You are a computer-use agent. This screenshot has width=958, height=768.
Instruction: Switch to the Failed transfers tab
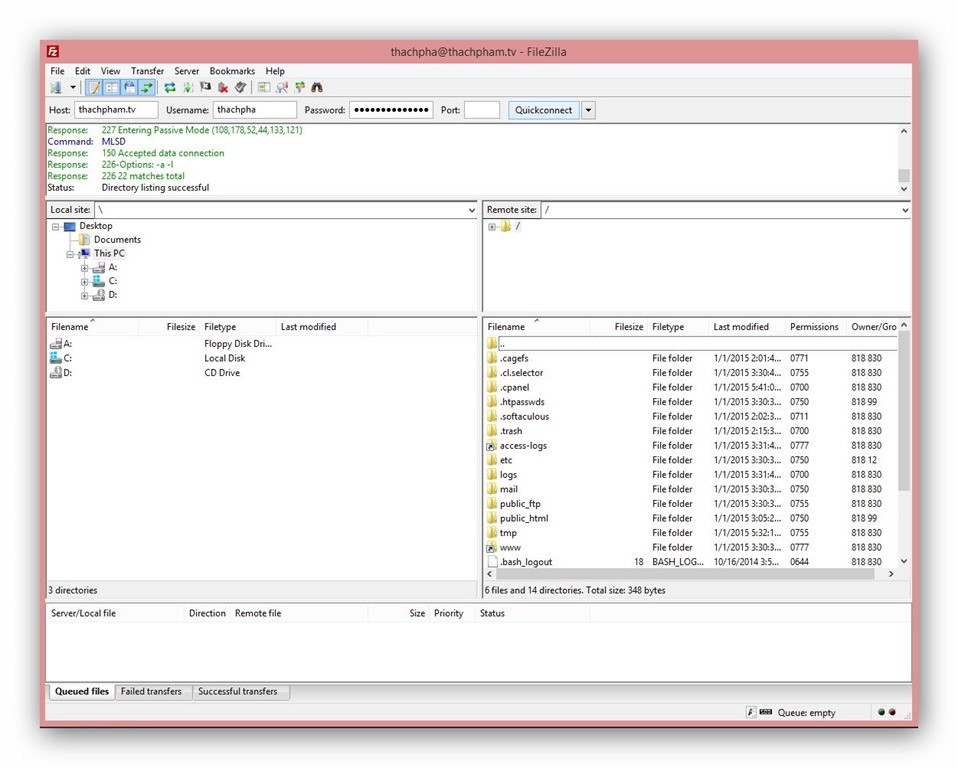click(x=151, y=691)
